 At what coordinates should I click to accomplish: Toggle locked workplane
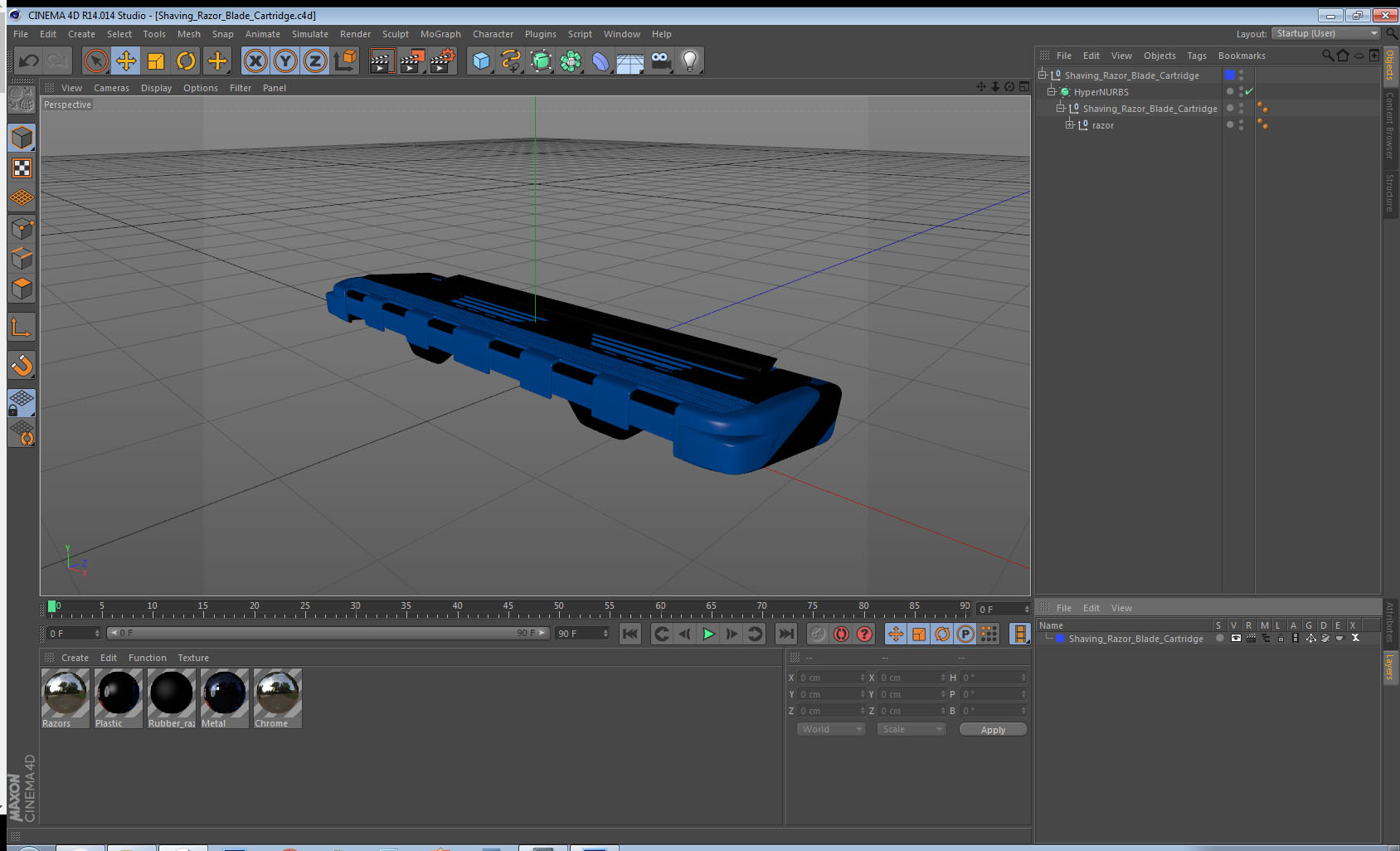tap(22, 403)
